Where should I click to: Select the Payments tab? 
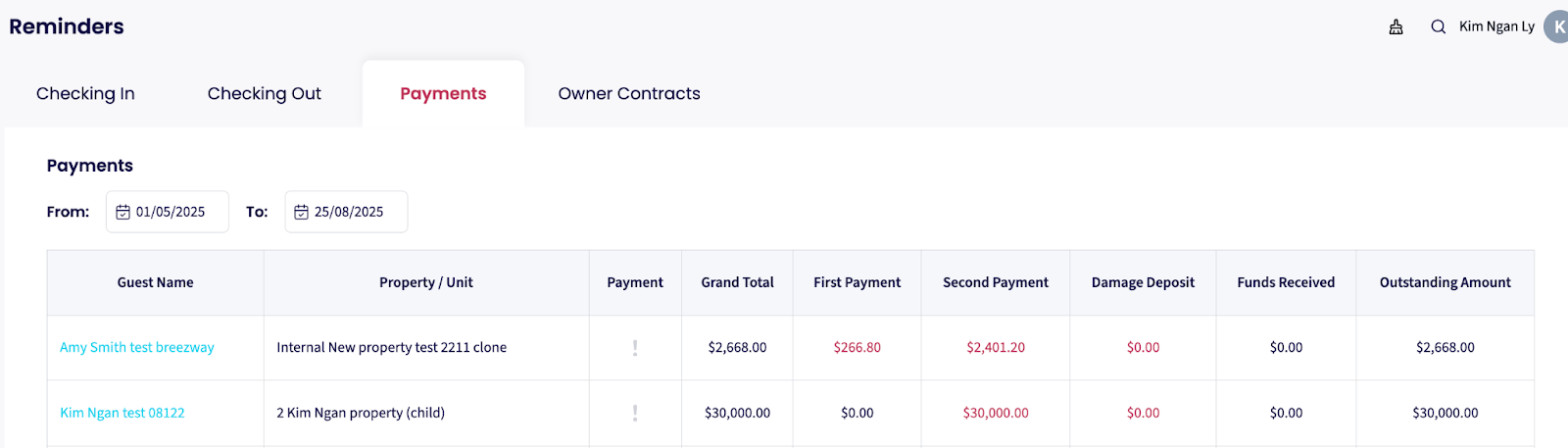[443, 94]
